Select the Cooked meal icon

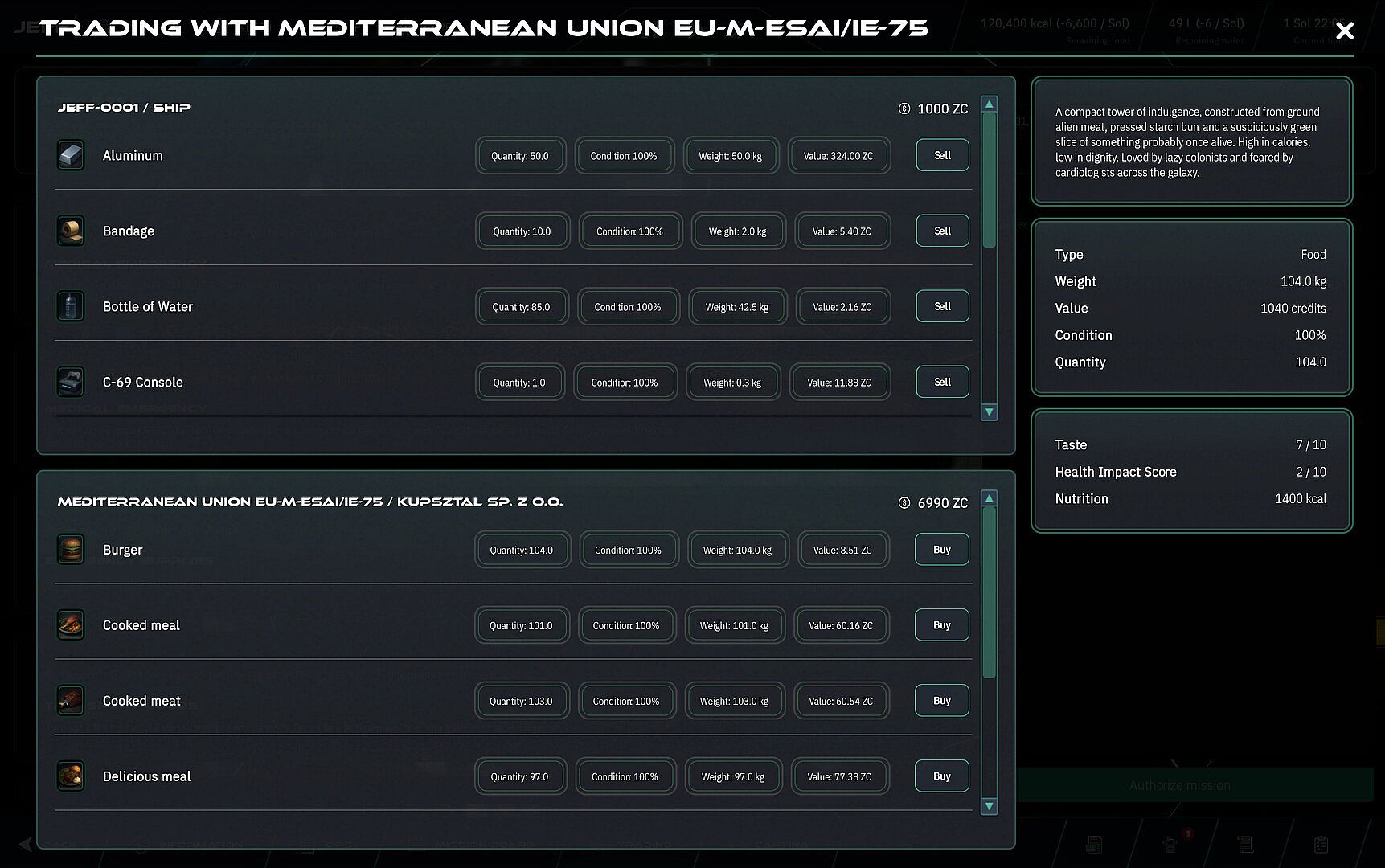tap(71, 625)
